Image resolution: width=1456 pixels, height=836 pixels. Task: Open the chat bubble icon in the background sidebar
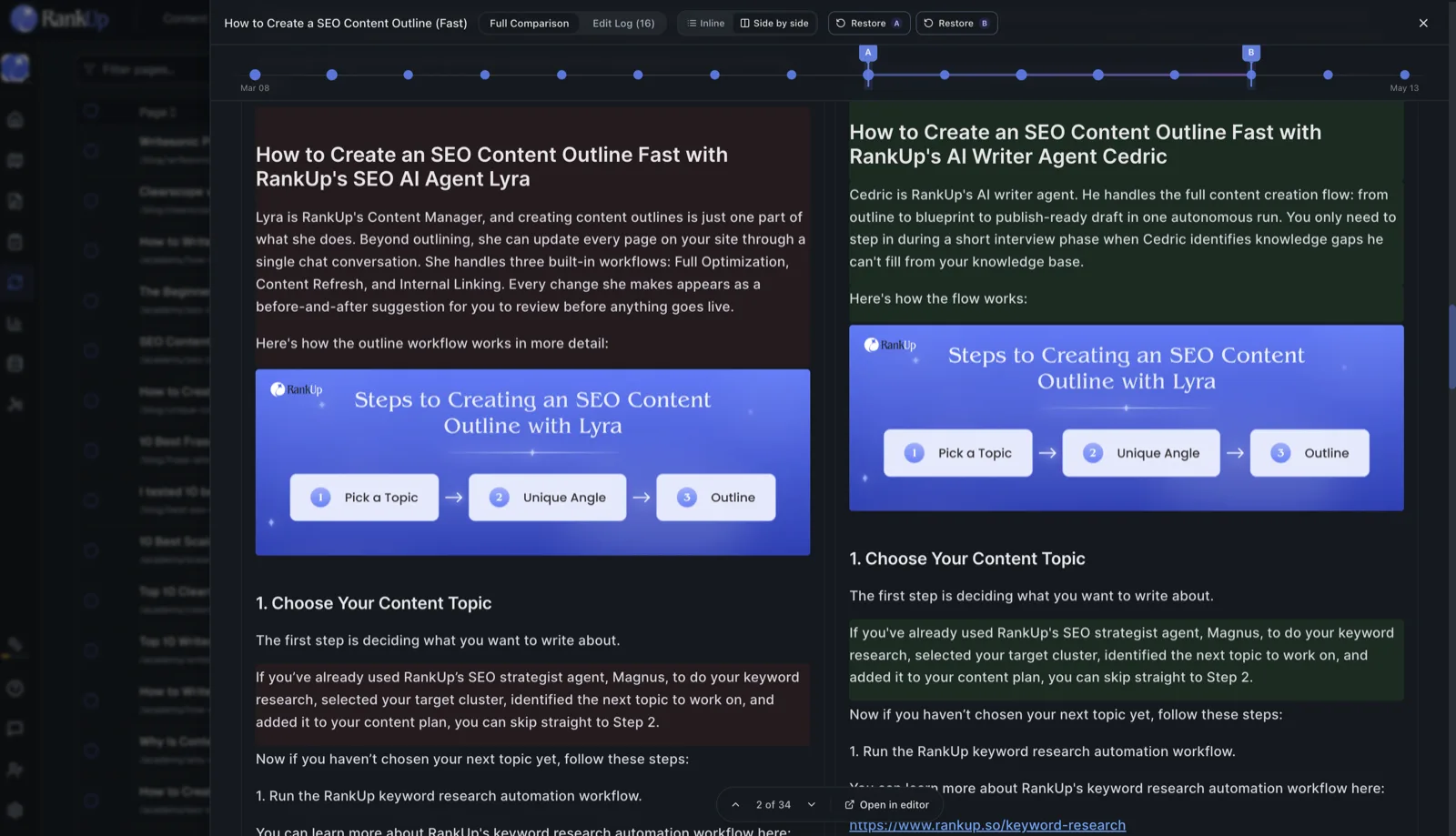coord(15,729)
